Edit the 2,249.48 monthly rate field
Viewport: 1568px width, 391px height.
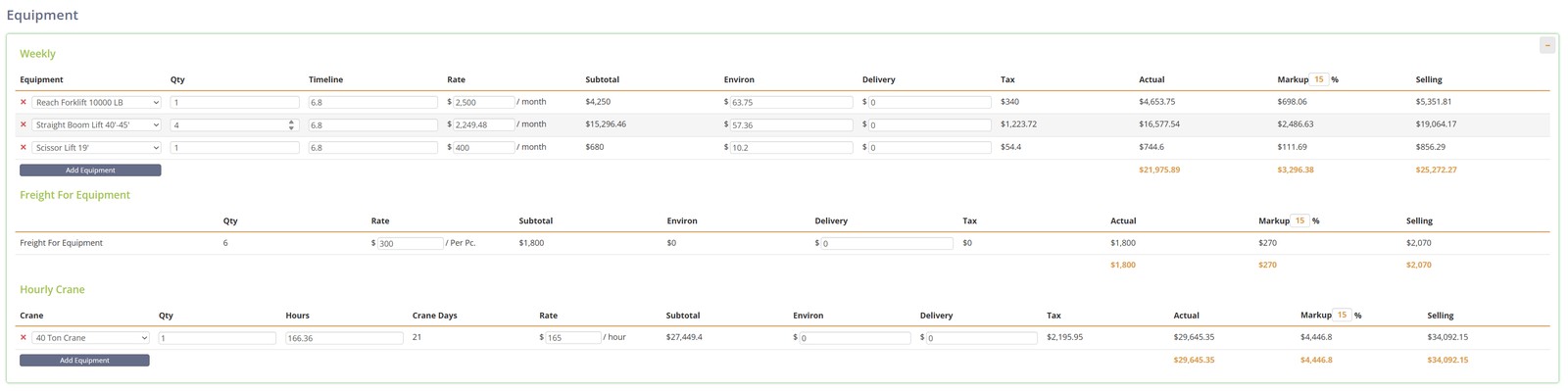click(484, 124)
